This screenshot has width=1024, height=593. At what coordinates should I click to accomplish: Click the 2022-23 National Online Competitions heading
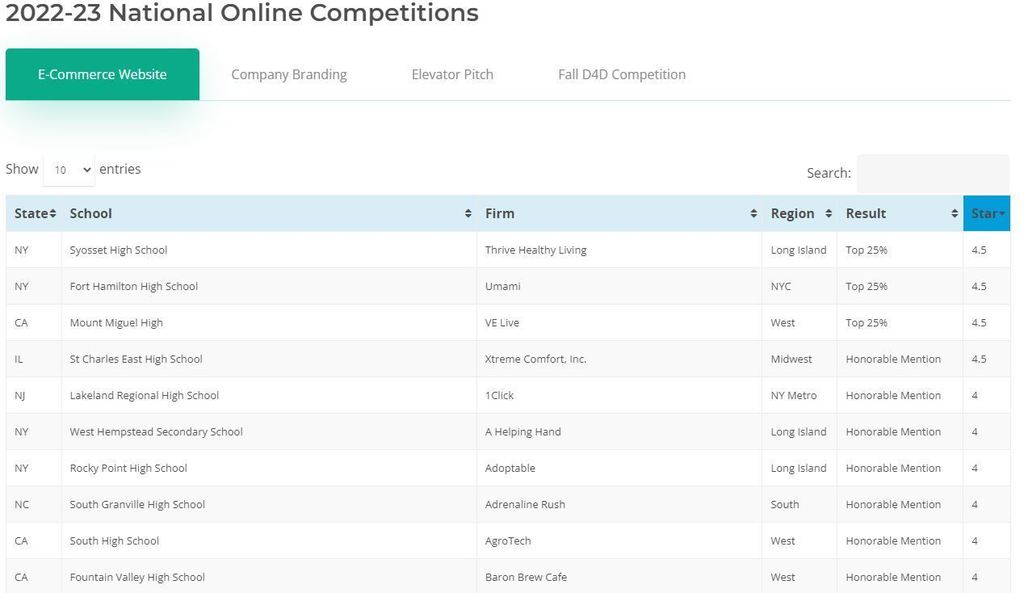pyautogui.click(x=242, y=12)
